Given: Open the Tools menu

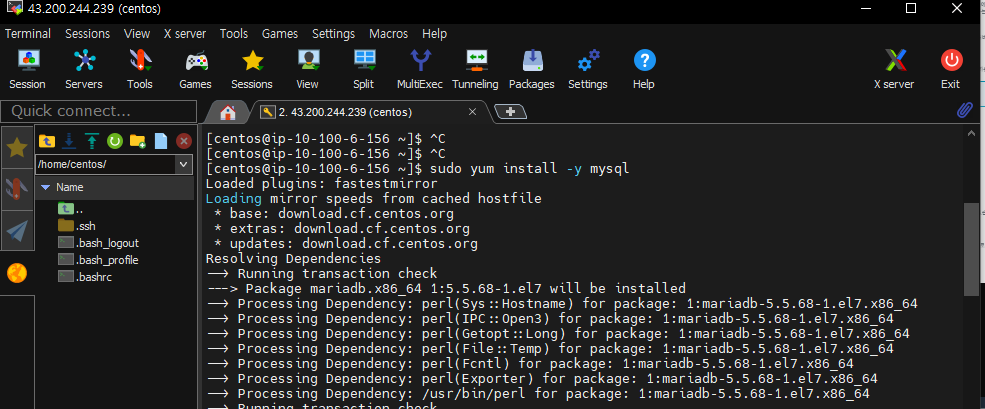Looking at the screenshot, I should pos(234,34).
